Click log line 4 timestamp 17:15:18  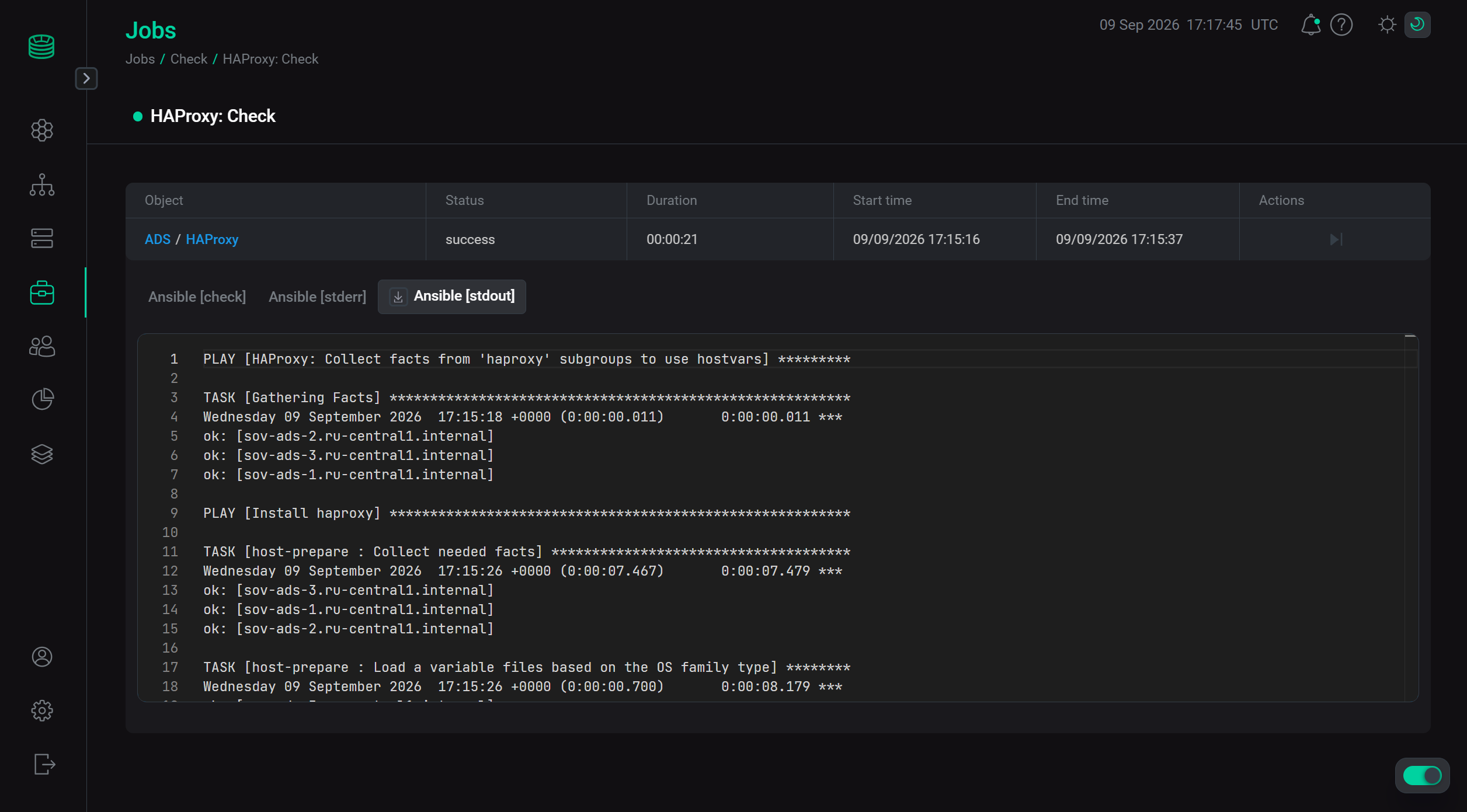(470, 417)
